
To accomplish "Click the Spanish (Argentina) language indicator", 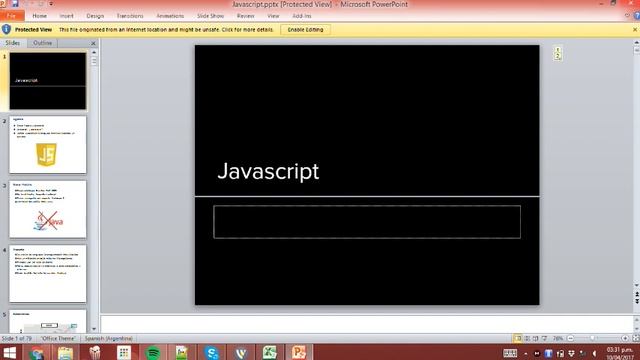I will pyautogui.click(x=109, y=338).
